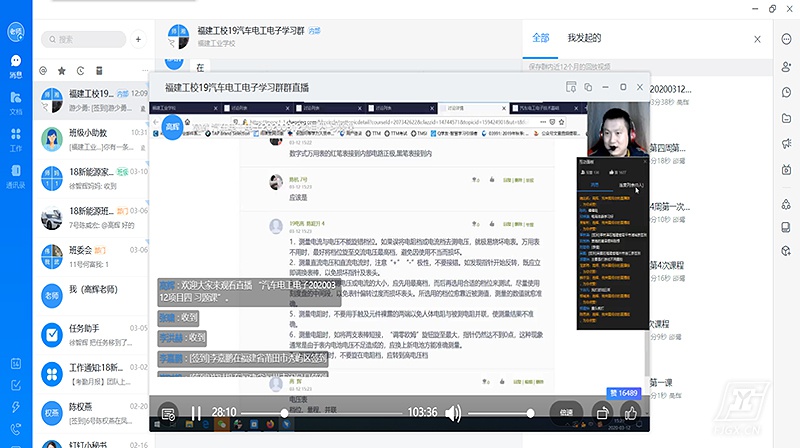
Task: Toggle the fullscreen icon in player bar
Action: 601,412
